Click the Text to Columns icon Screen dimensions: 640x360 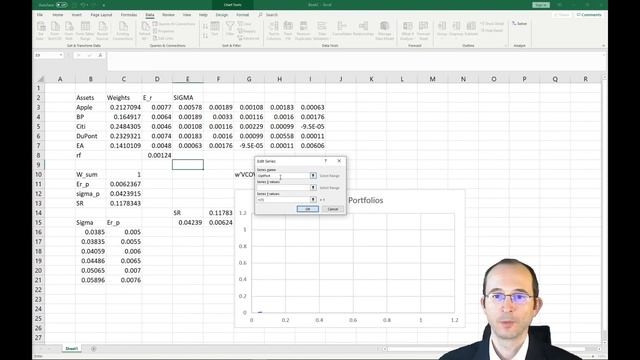click(x=273, y=31)
